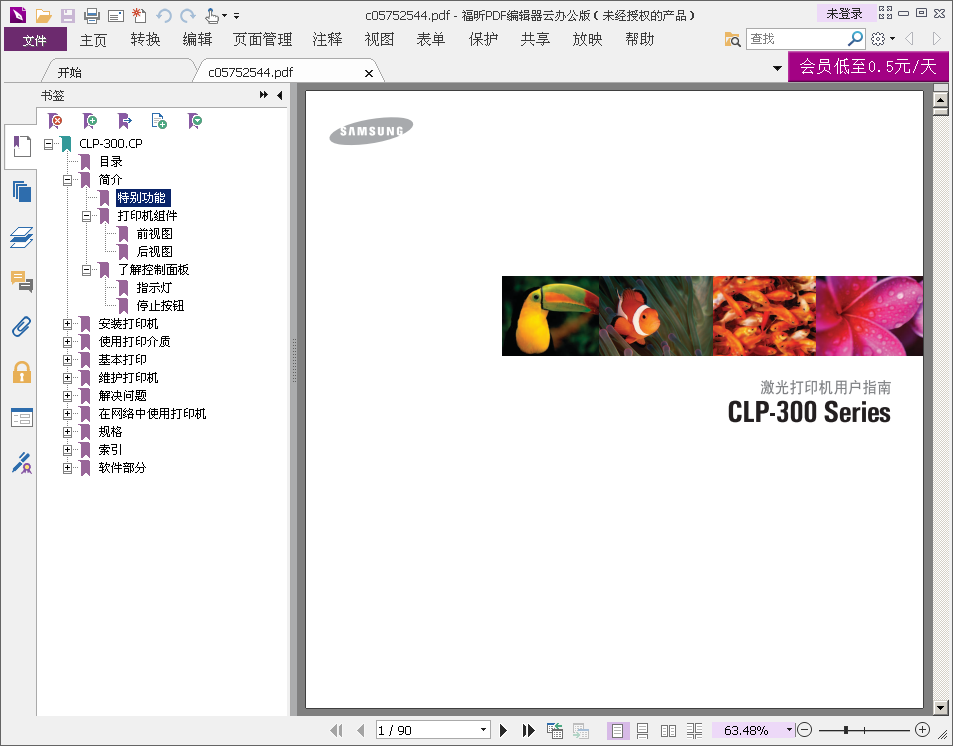Switch to the 注释 ribbon tab

pos(327,40)
